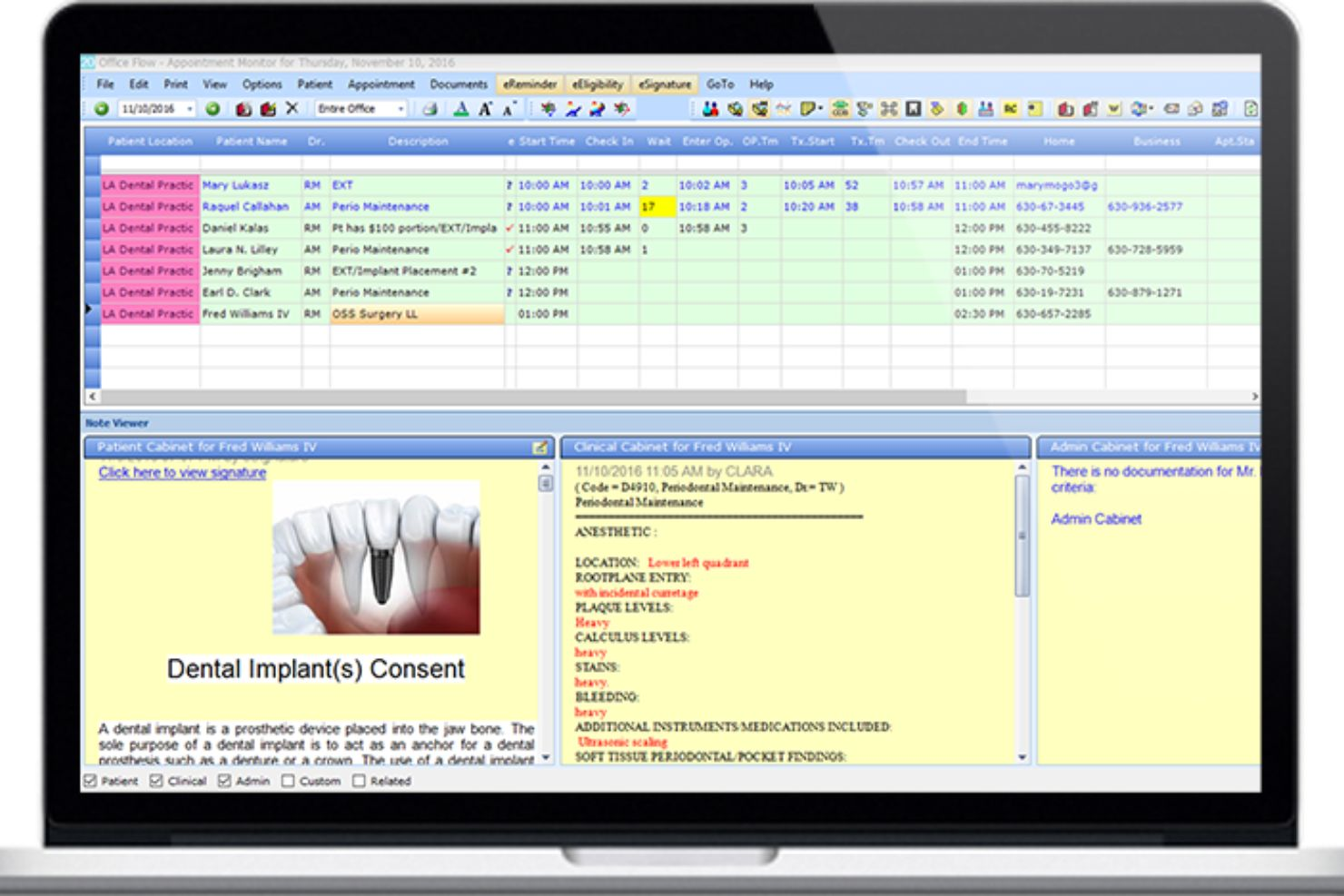Click the Clinical Cabinet vertical scrollbar thumb

pyautogui.click(x=1023, y=536)
